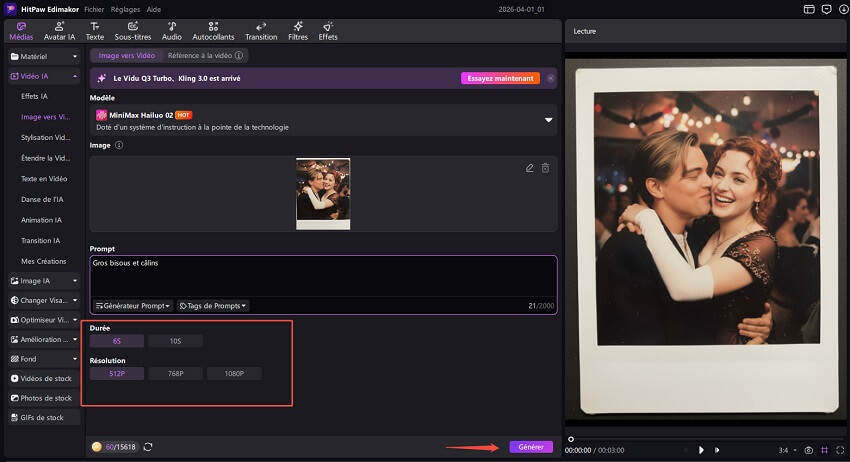
Task: Open the Réglages menu
Action: (x=123, y=8)
